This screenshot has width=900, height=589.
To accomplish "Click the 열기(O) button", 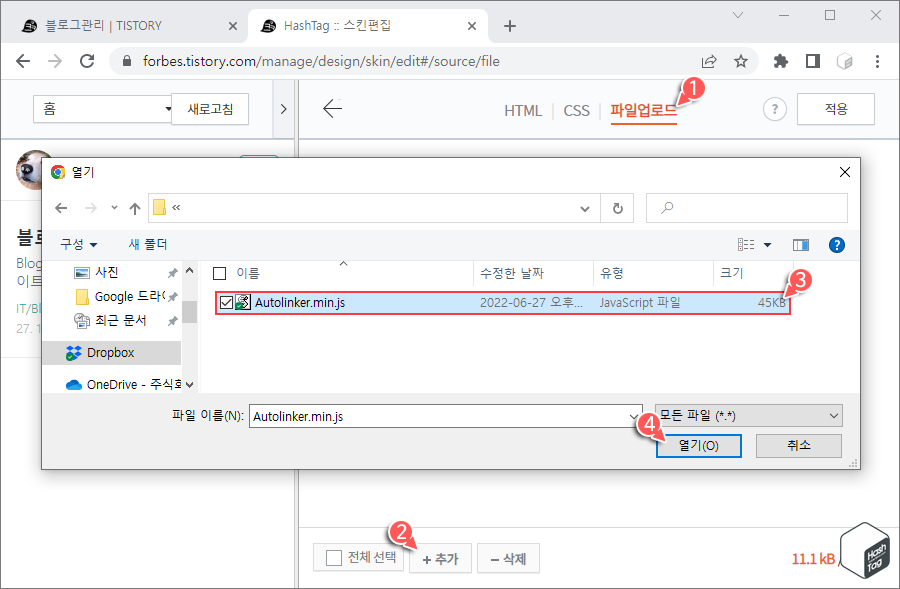I will [698, 445].
